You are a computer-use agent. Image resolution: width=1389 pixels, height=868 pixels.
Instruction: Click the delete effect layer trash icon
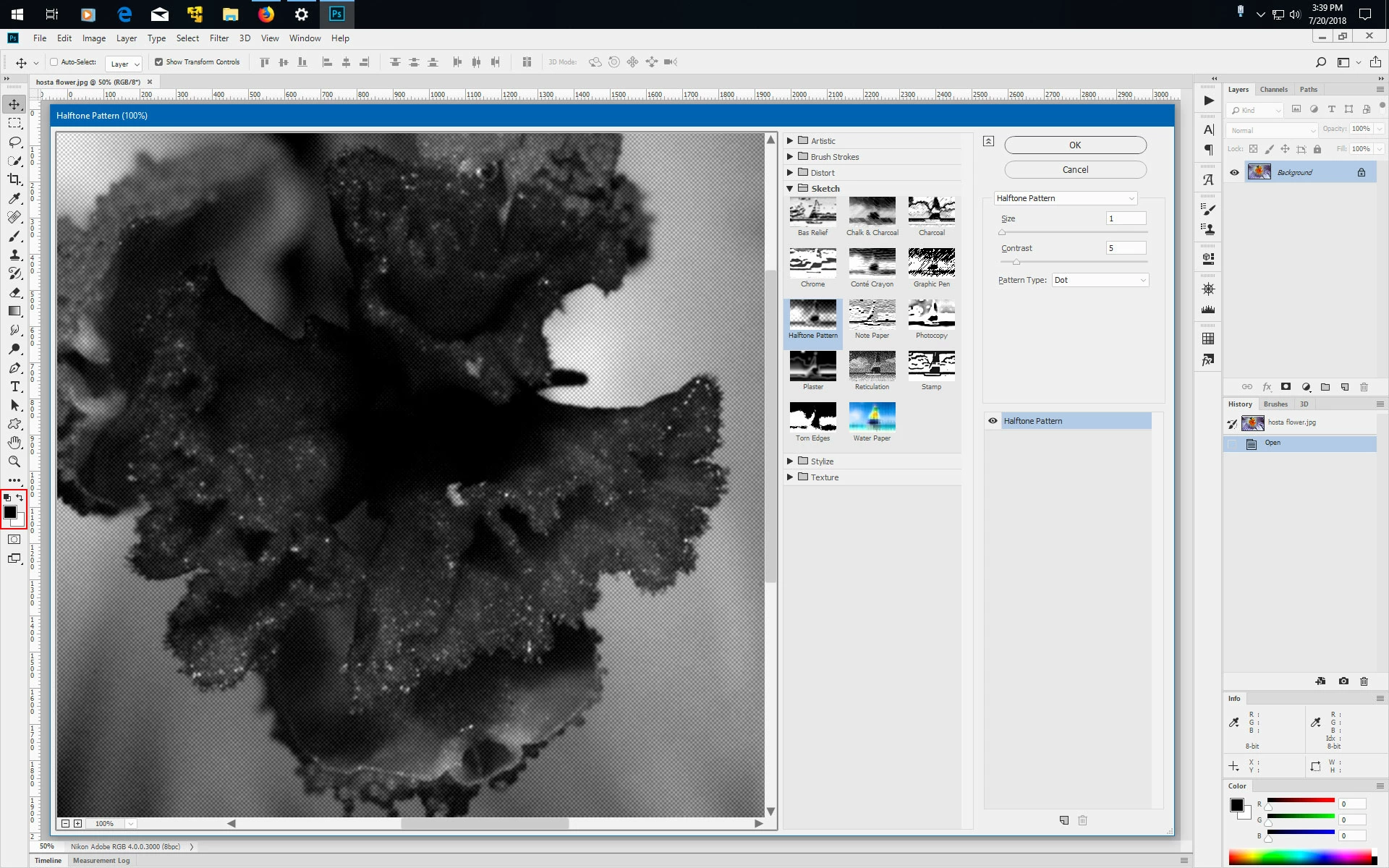(x=1083, y=820)
